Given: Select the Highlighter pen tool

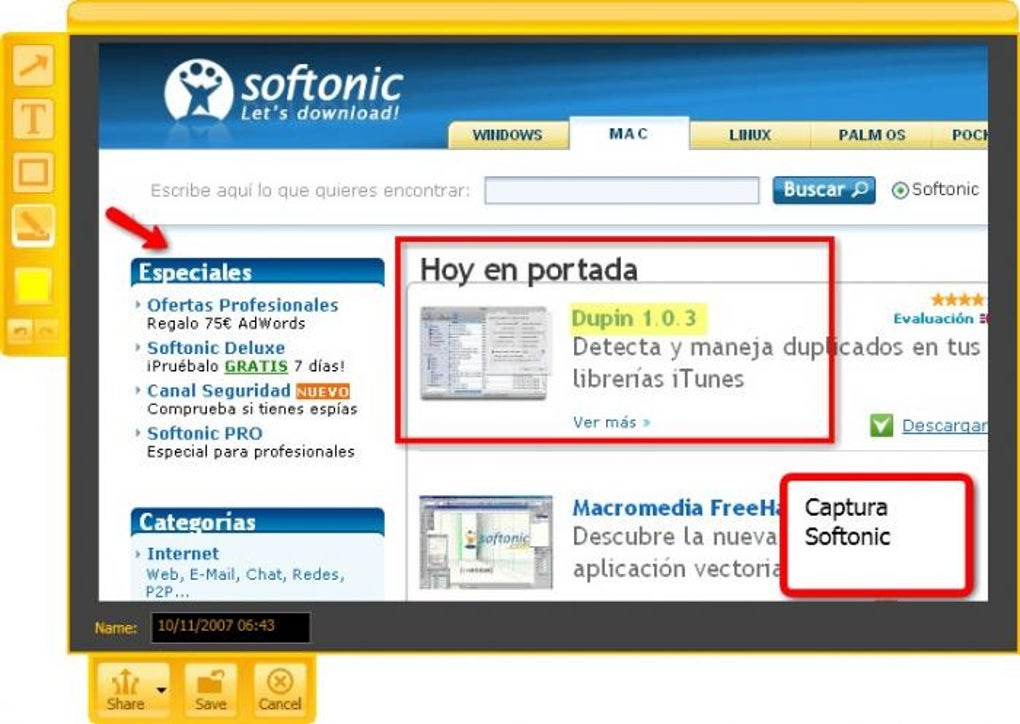Looking at the screenshot, I should 33,226.
